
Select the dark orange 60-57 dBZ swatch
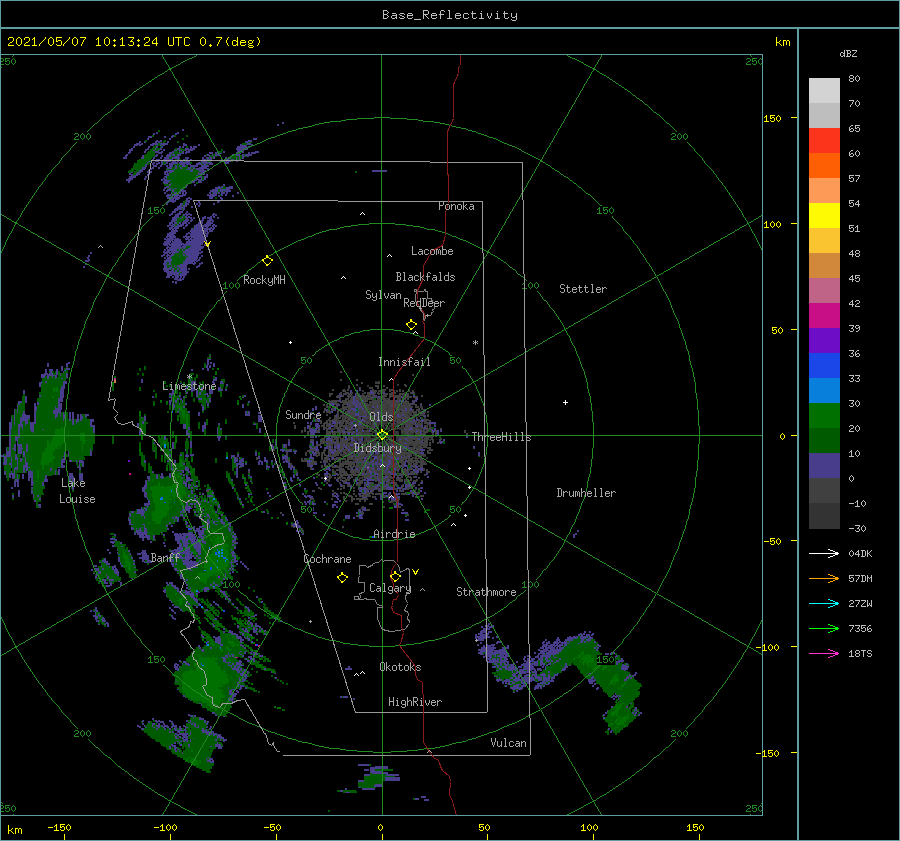[824, 166]
